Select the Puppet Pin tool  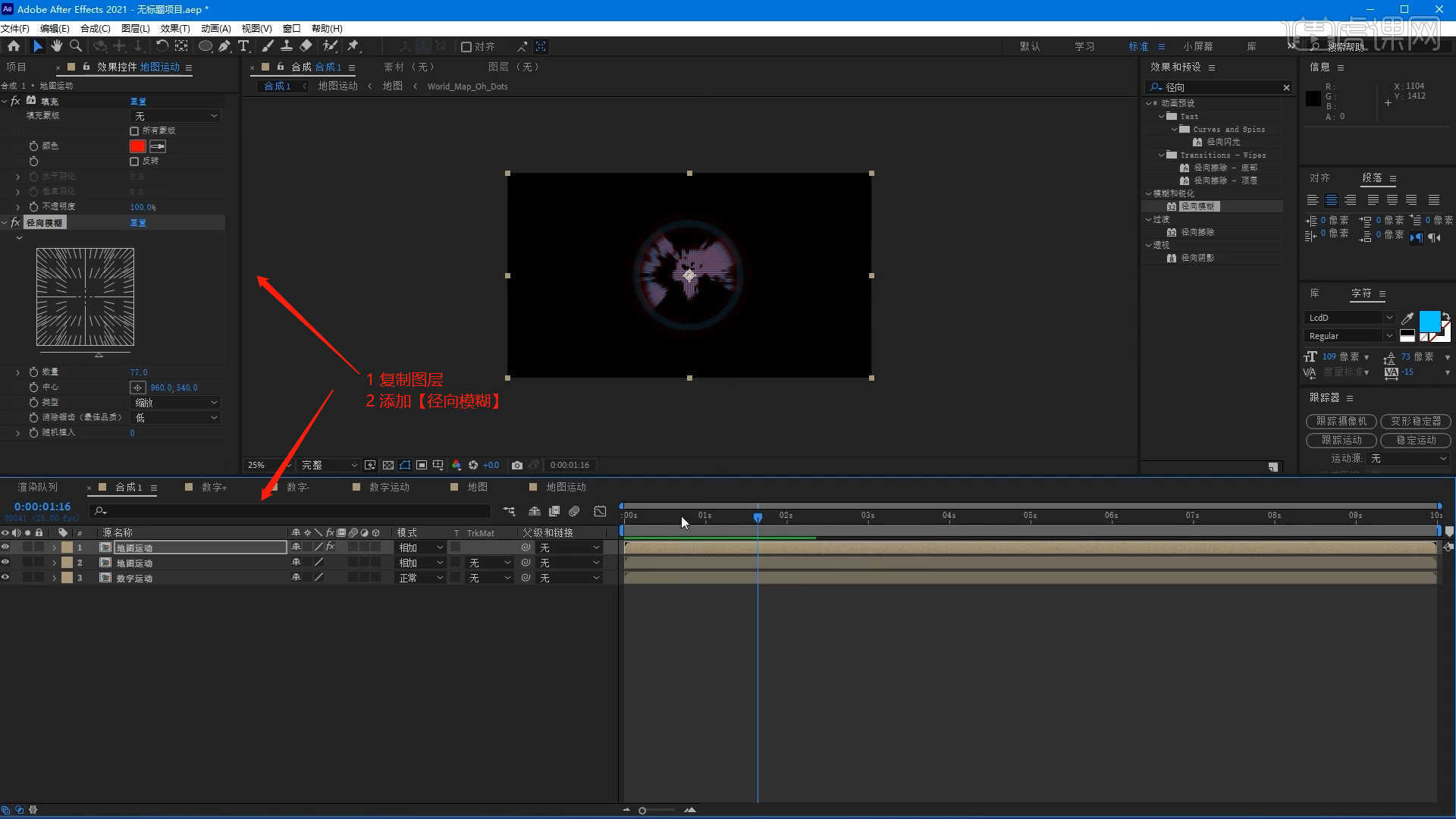pyautogui.click(x=353, y=46)
